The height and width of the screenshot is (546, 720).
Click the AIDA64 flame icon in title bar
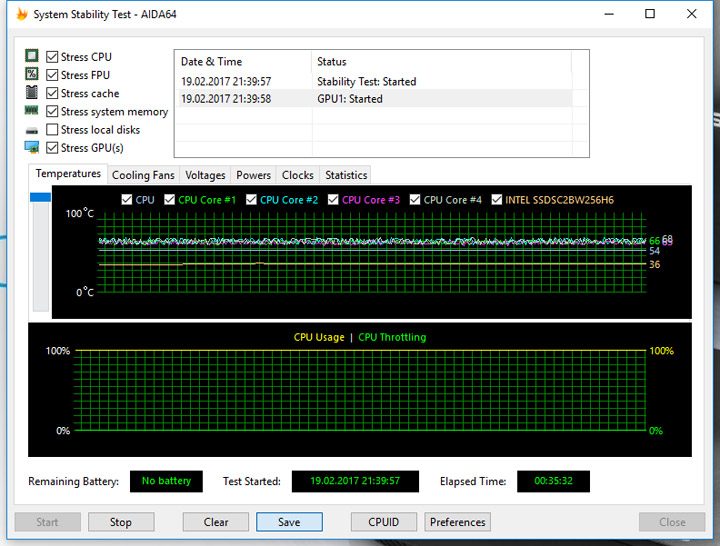[x=22, y=14]
